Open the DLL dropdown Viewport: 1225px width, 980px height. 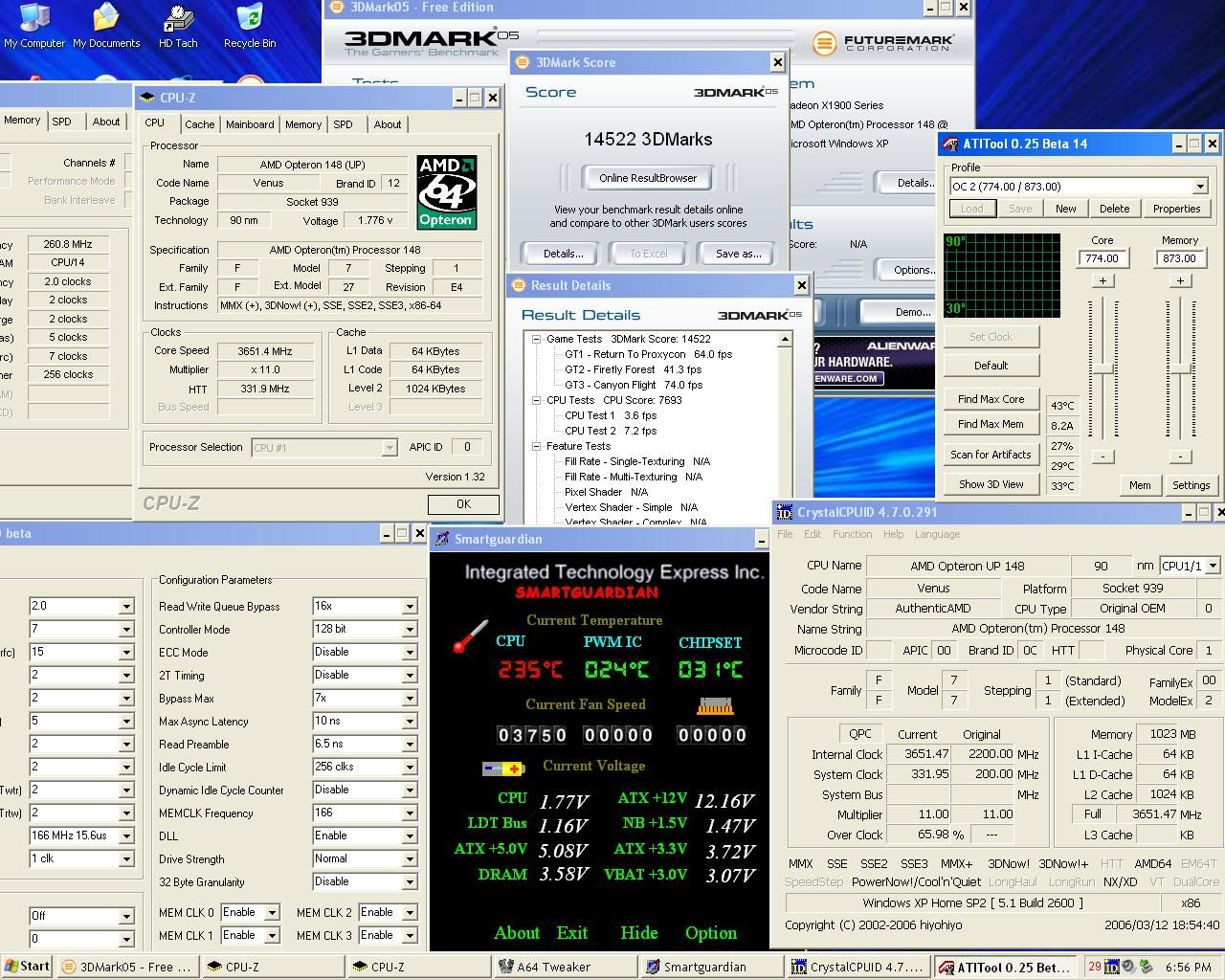(409, 835)
